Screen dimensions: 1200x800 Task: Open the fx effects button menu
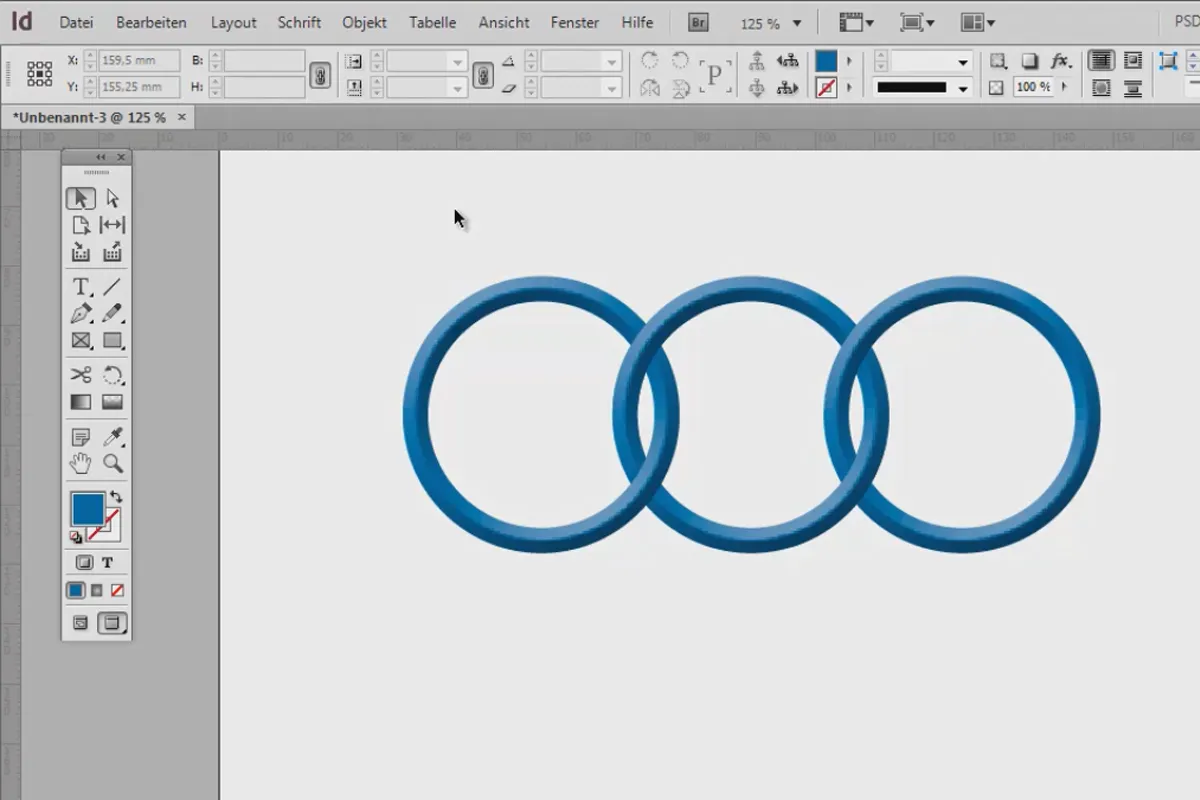coord(1062,61)
